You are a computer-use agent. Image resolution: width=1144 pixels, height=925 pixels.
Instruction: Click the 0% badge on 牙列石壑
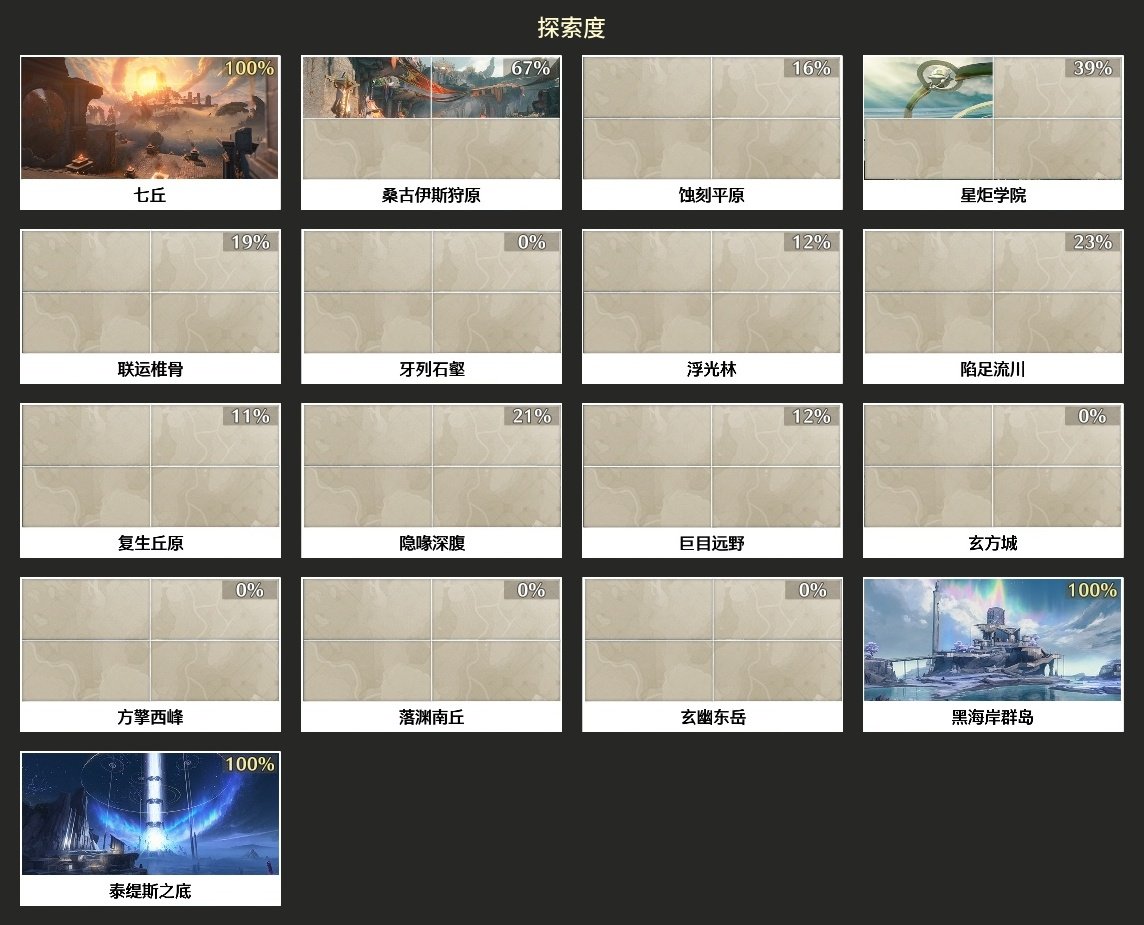pyautogui.click(x=530, y=241)
